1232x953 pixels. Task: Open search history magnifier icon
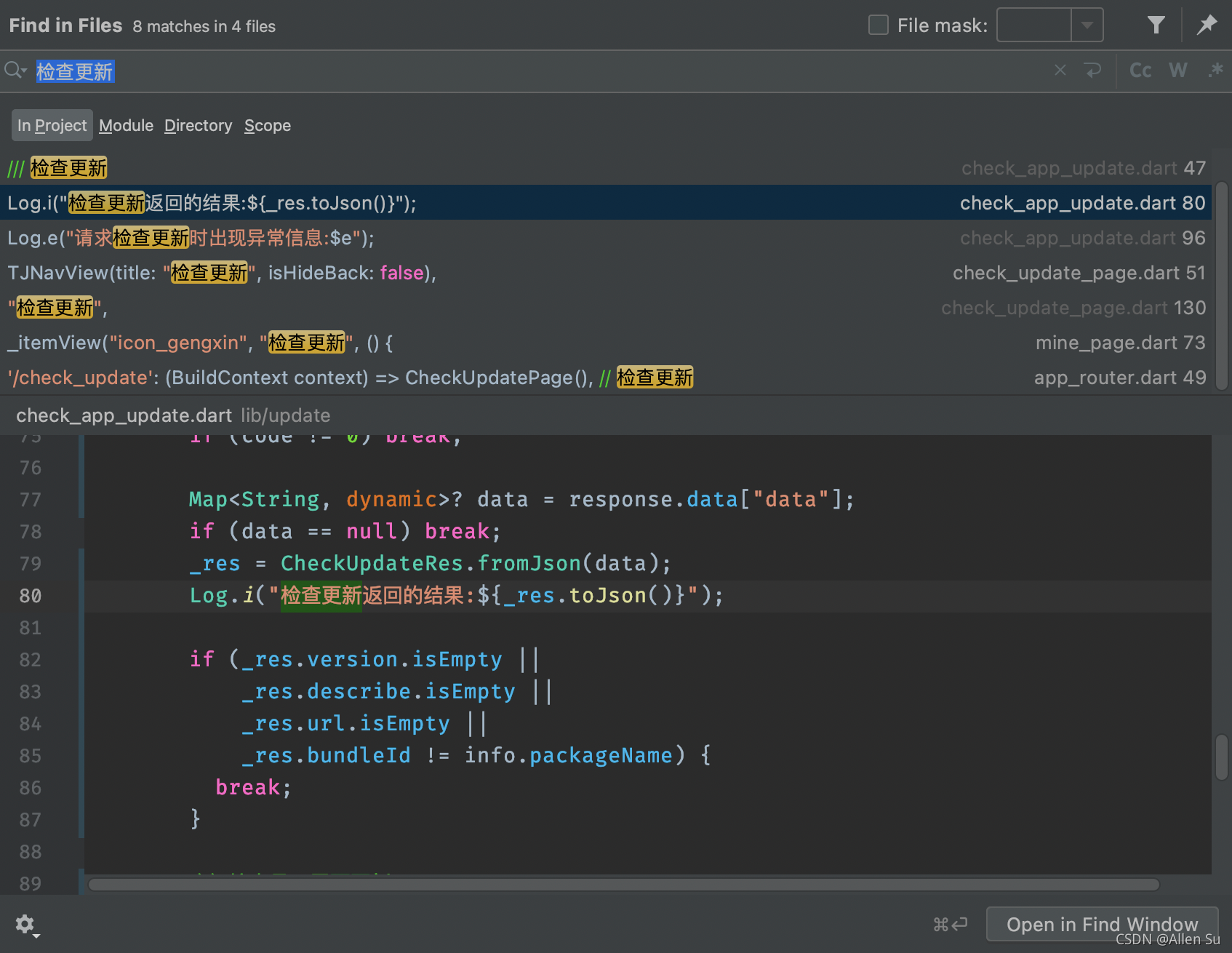click(15, 71)
